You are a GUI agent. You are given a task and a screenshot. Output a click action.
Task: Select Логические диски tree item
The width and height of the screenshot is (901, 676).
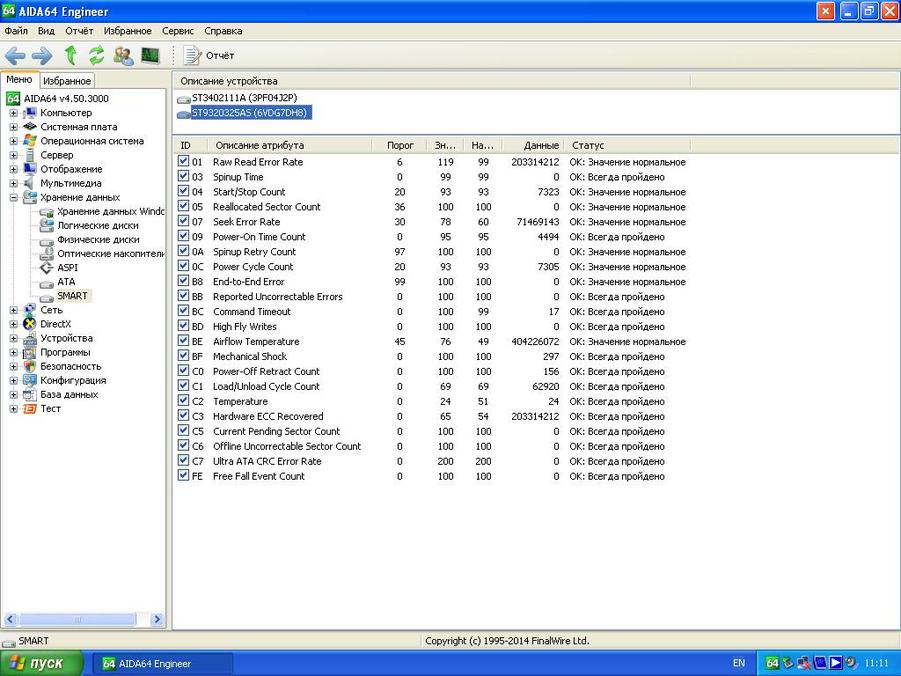[98, 225]
